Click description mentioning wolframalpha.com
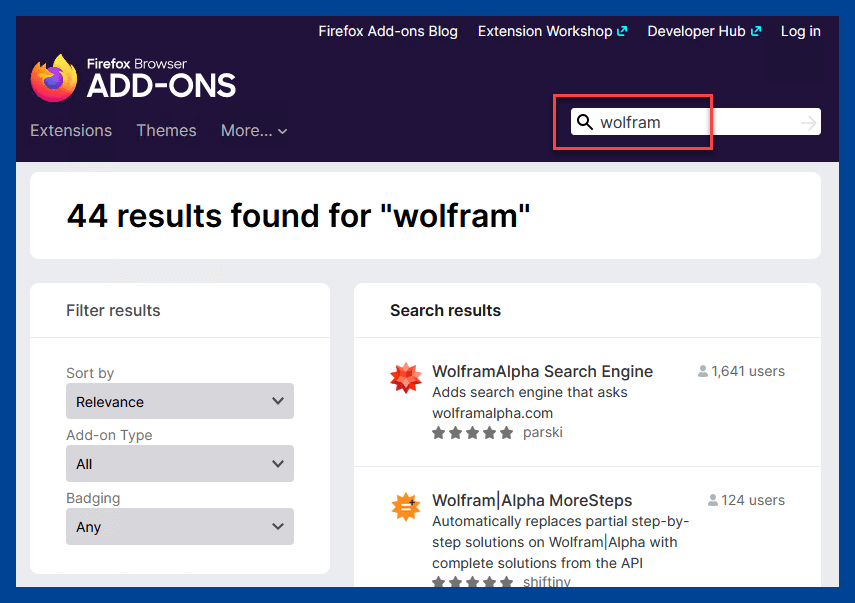Image resolution: width=855 pixels, height=603 pixels. coord(530,402)
